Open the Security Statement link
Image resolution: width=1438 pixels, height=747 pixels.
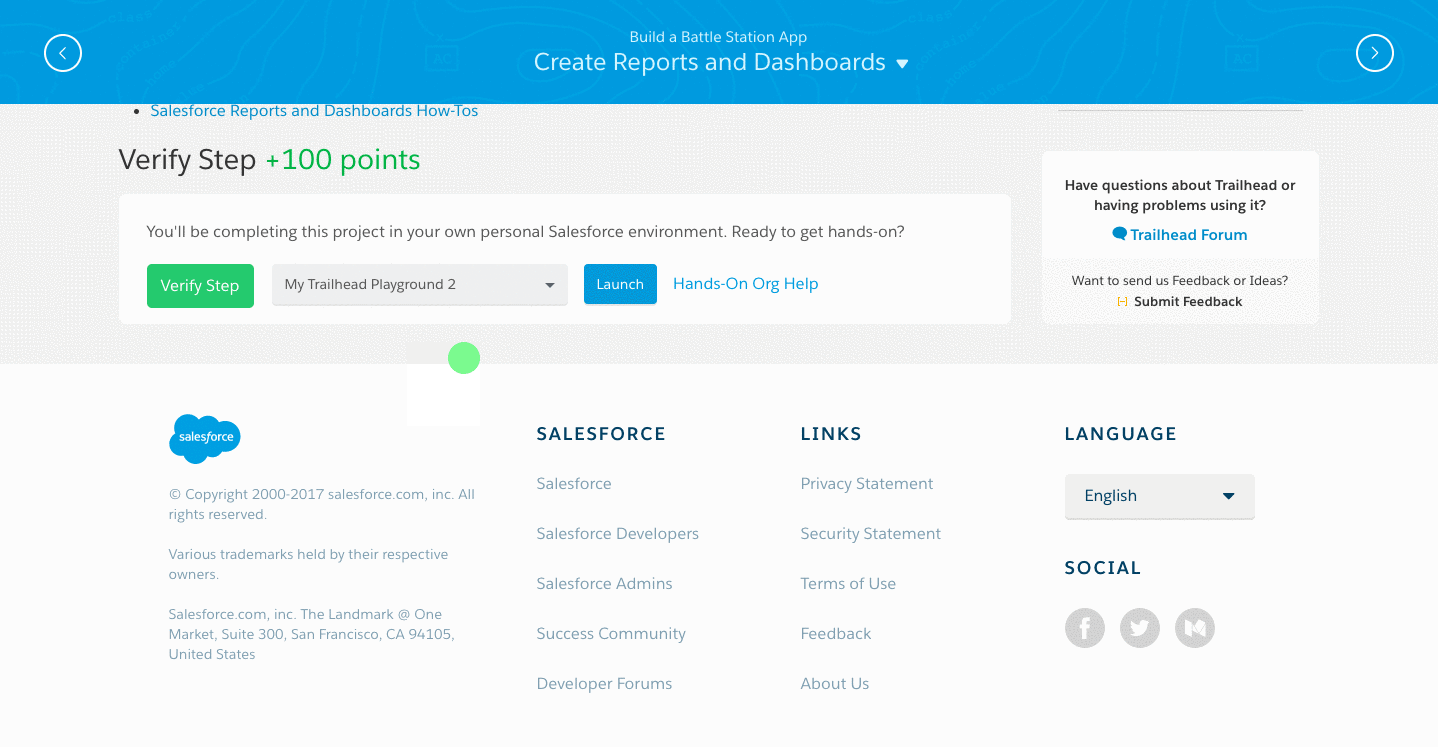(871, 534)
